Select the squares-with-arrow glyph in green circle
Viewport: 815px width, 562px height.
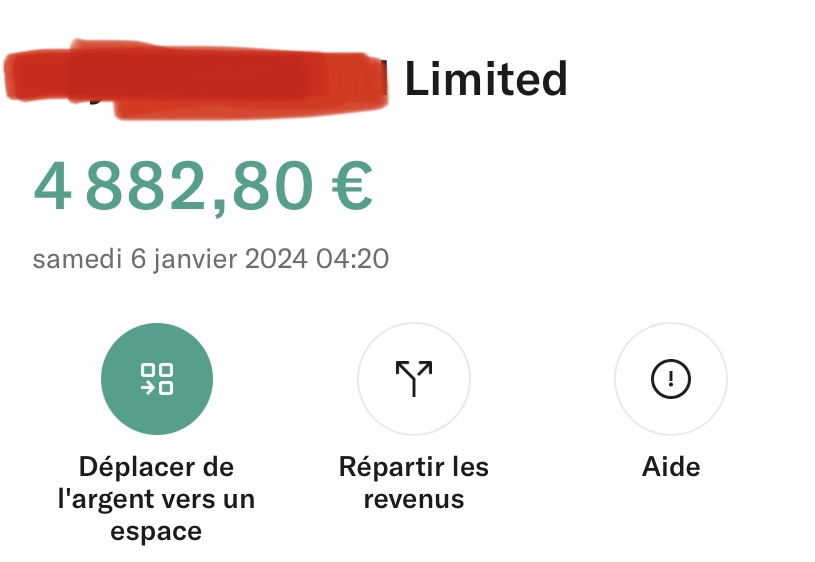tap(156, 379)
